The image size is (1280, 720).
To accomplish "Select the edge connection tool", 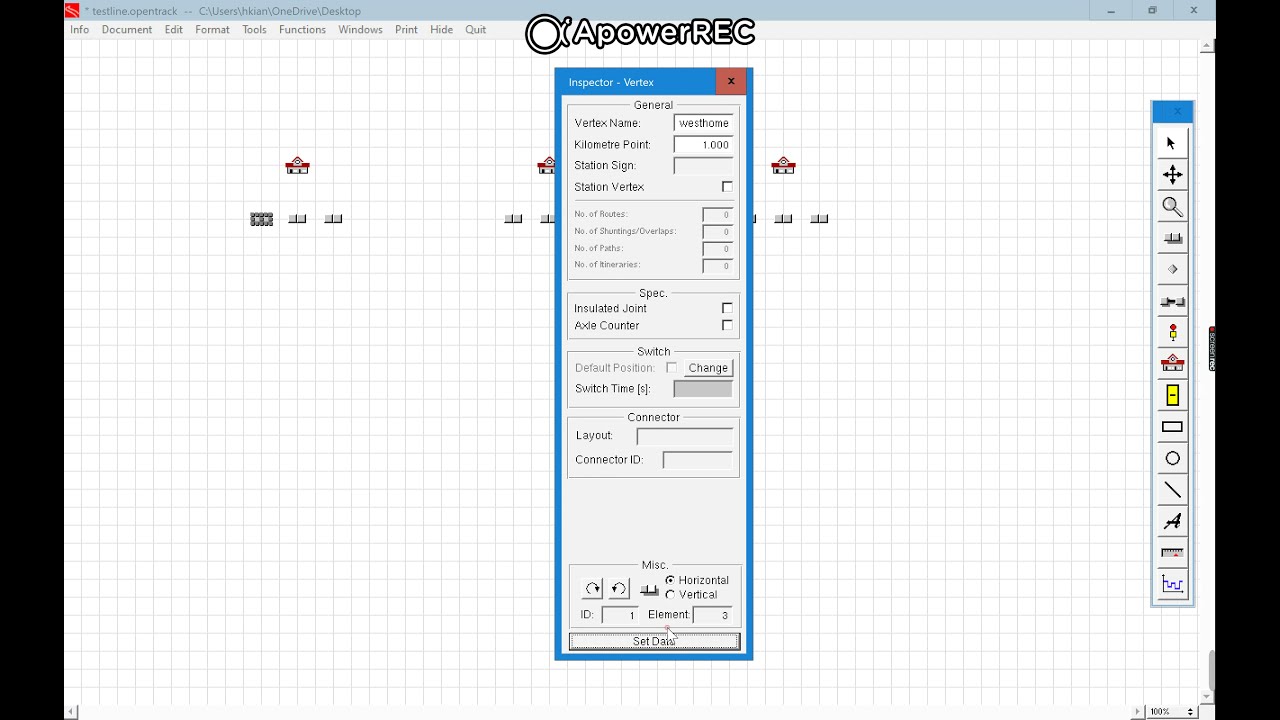I will pyautogui.click(x=1172, y=301).
